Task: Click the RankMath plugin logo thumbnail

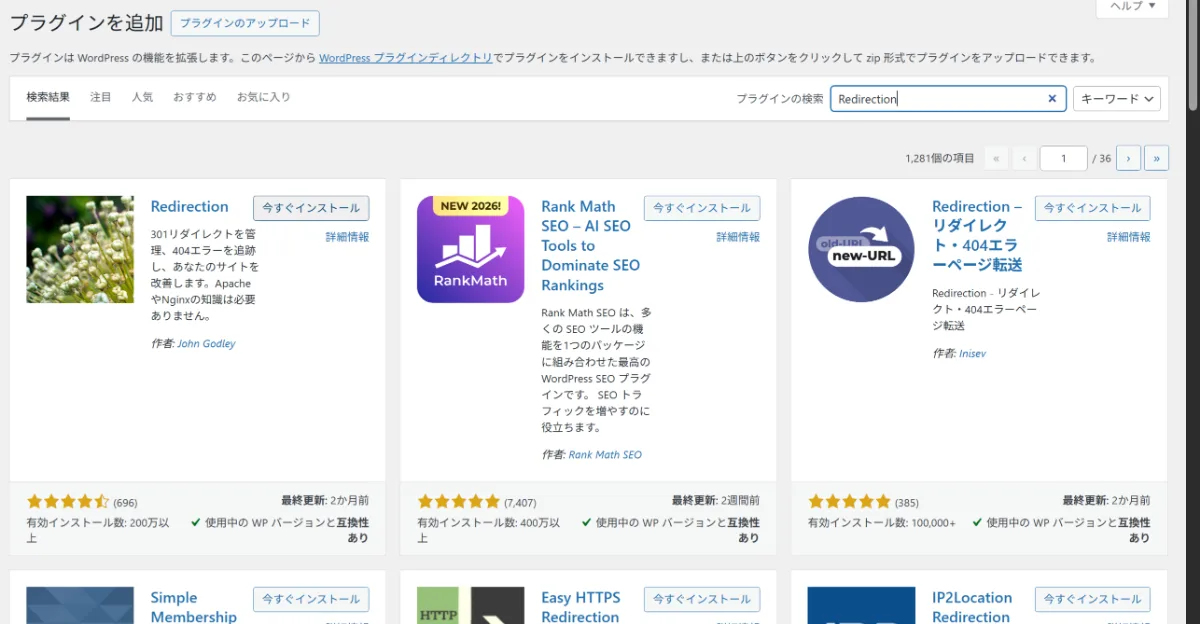Action: 471,249
